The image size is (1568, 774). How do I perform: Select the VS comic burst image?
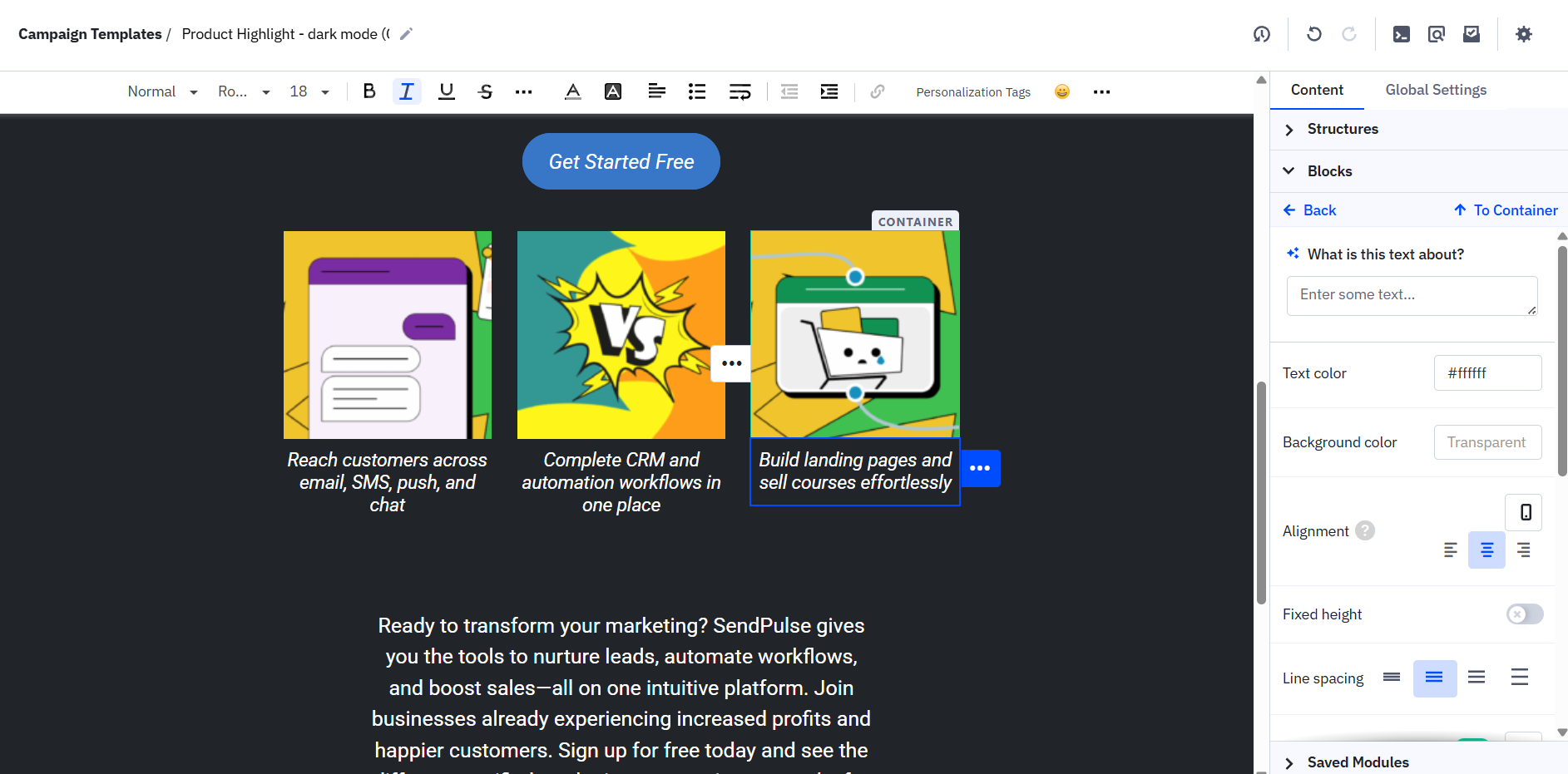[x=621, y=335]
